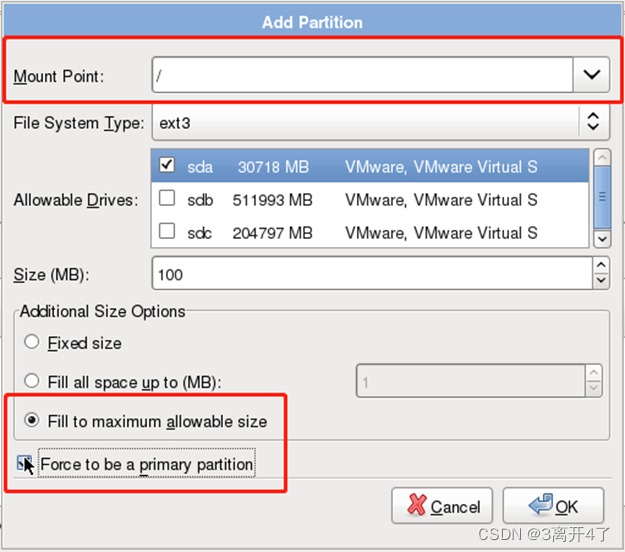The image size is (625, 552).
Task: Select Fill to maximum allowable size
Action: point(31,420)
